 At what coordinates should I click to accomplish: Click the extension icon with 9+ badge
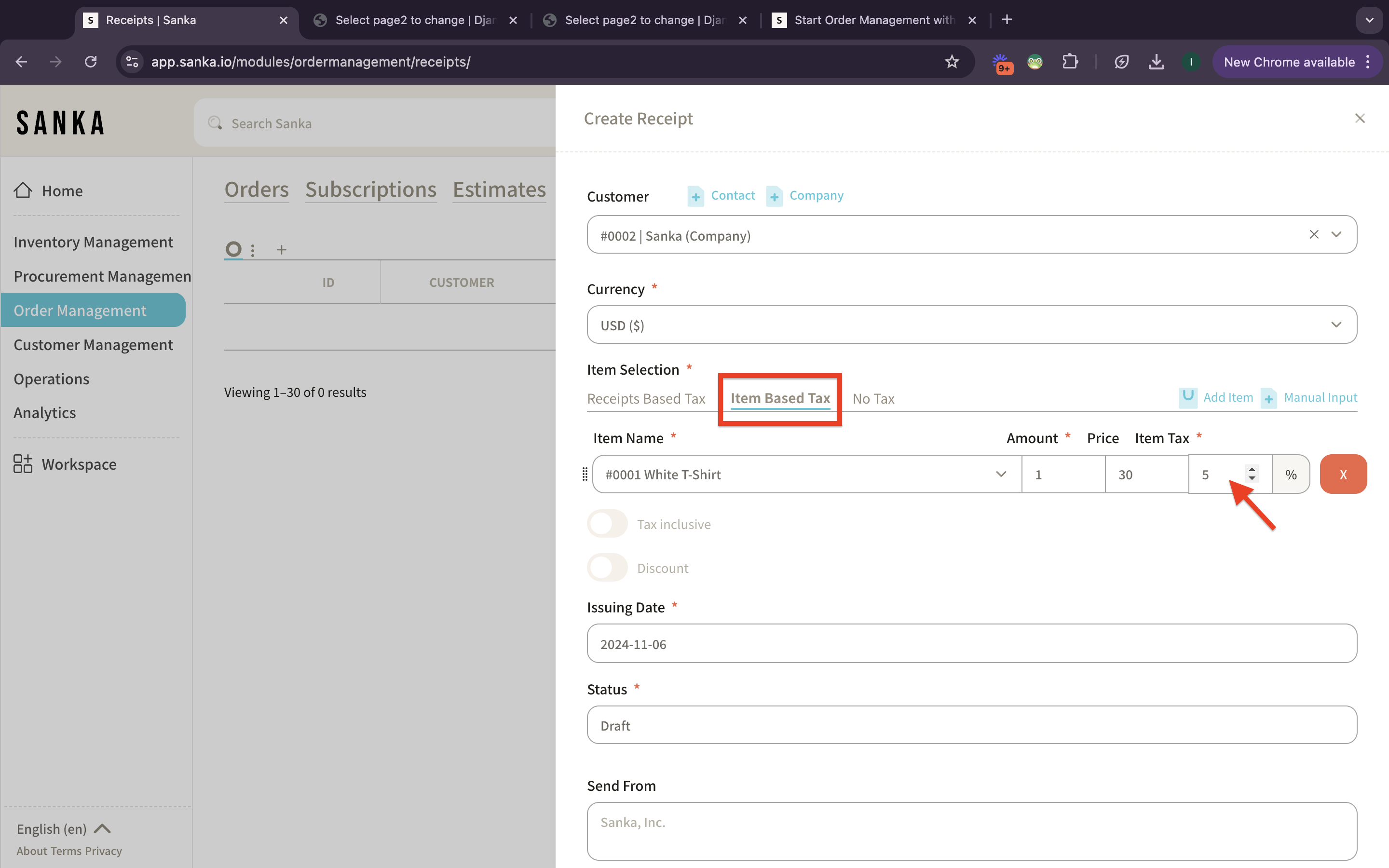1002,63
